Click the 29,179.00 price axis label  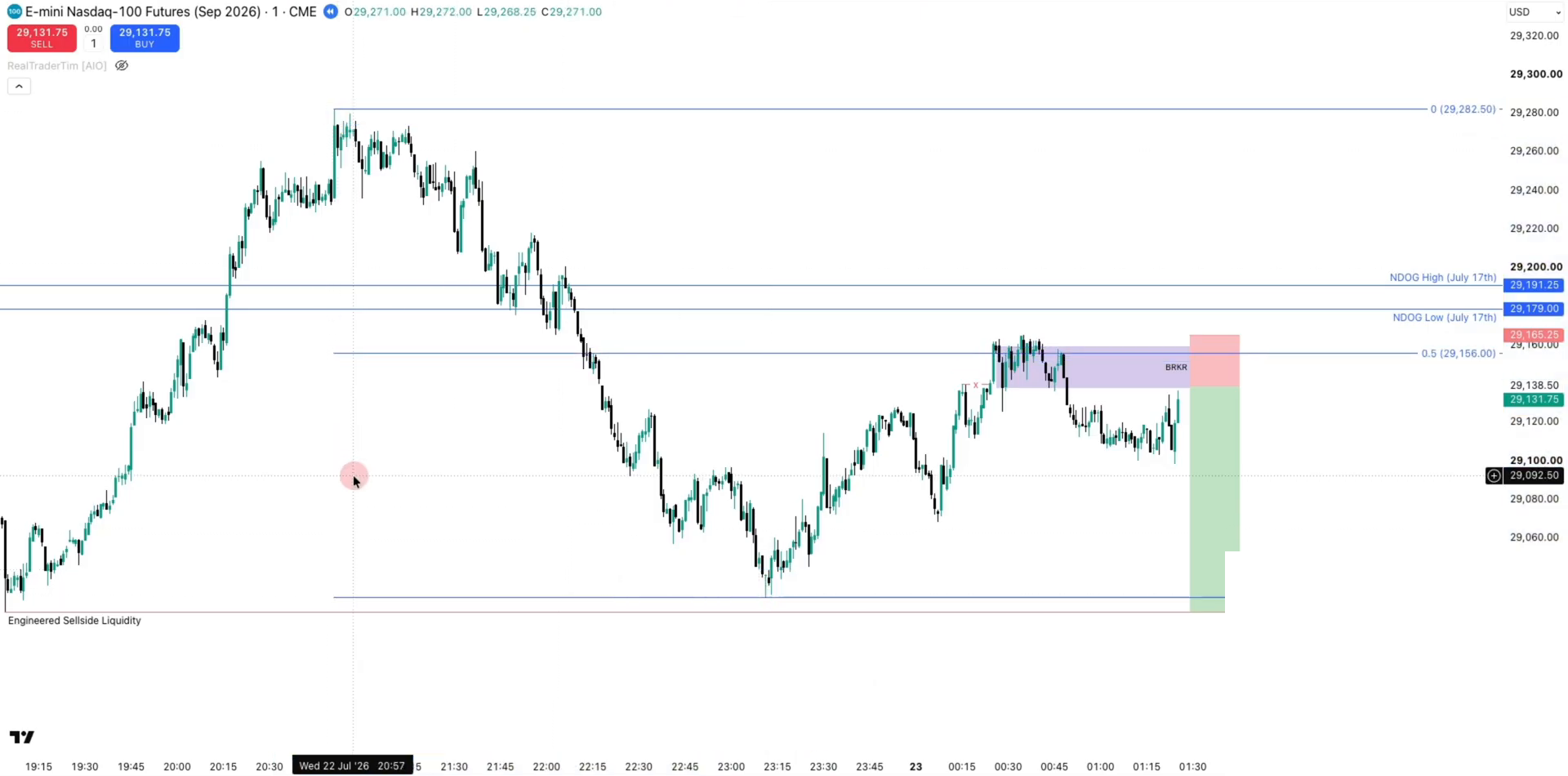click(1534, 309)
